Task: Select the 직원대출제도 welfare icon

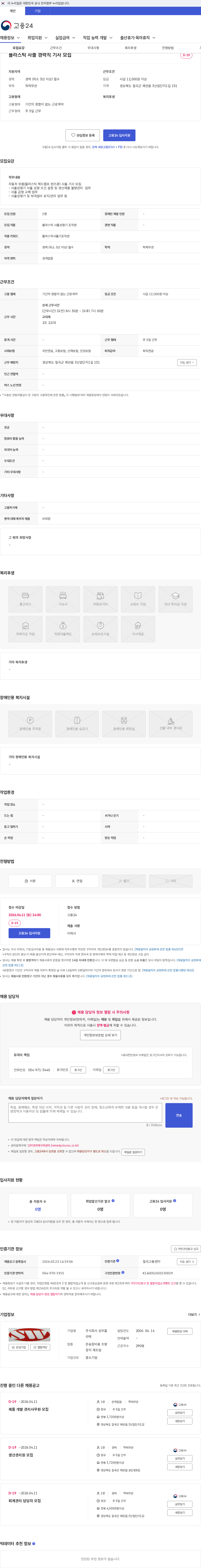Action: click(x=63, y=629)
